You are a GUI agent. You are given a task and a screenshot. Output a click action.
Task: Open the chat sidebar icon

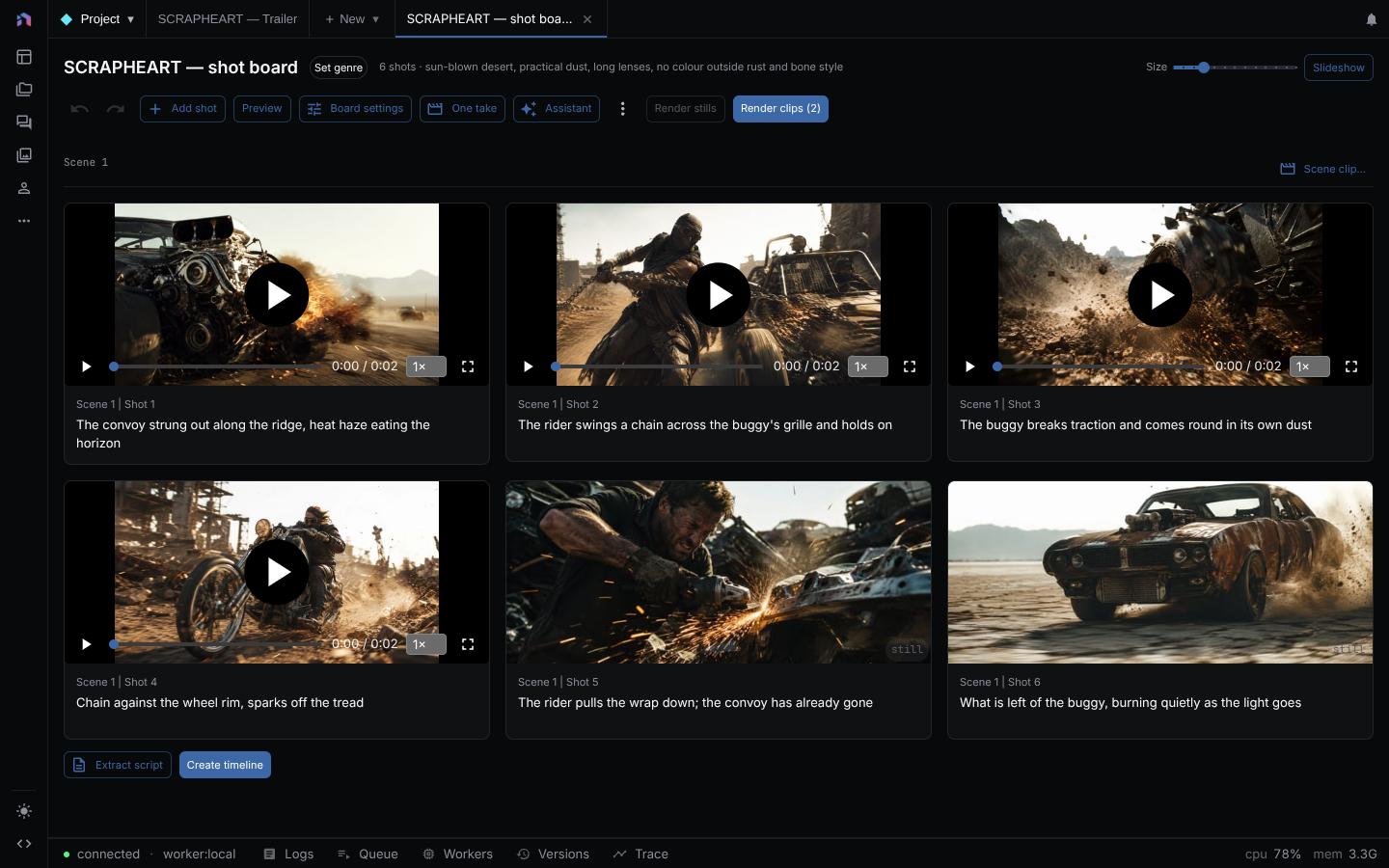click(x=24, y=122)
